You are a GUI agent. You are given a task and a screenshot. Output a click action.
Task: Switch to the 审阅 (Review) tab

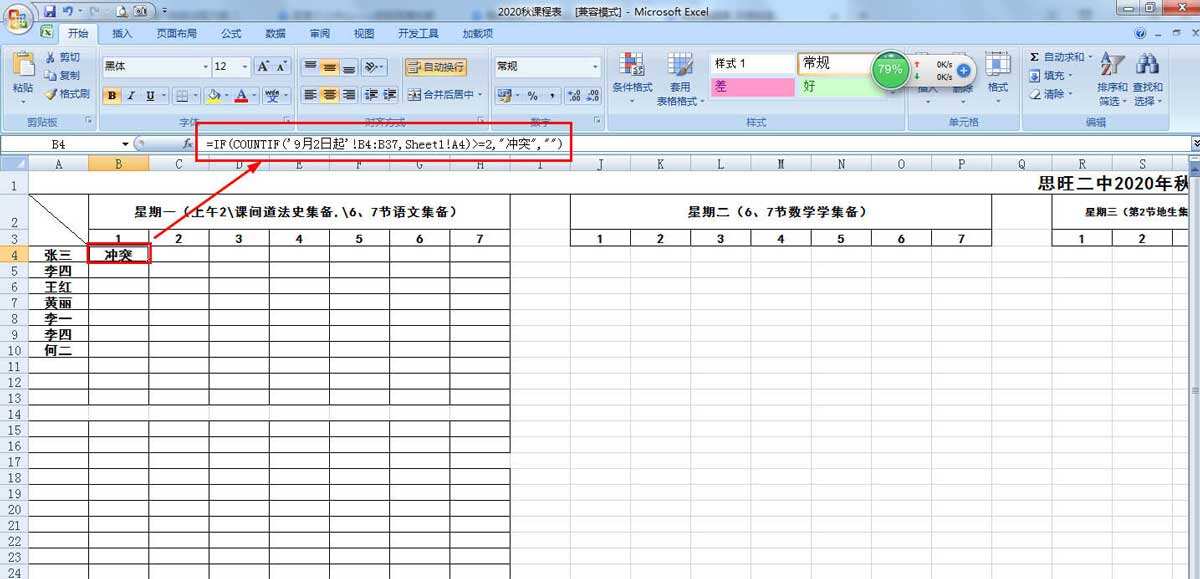tap(320, 33)
